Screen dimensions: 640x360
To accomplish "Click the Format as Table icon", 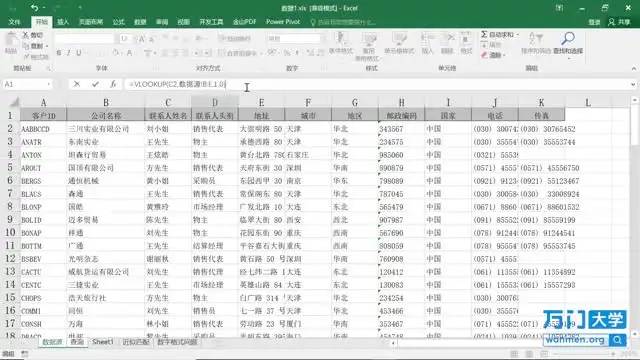I will pyautogui.click(x=369, y=39).
